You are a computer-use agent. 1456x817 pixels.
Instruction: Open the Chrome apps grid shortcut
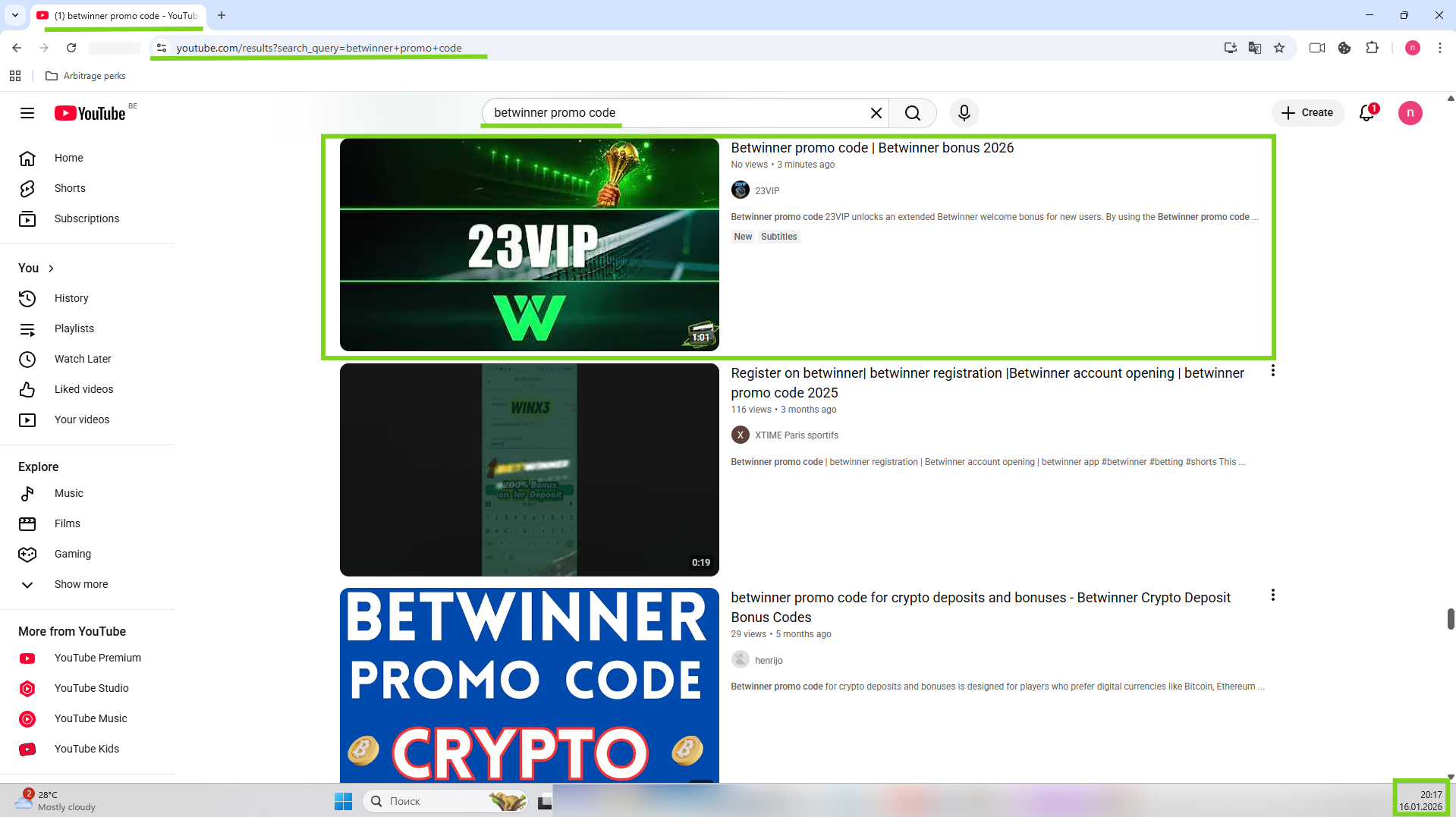click(x=15, y=76)
